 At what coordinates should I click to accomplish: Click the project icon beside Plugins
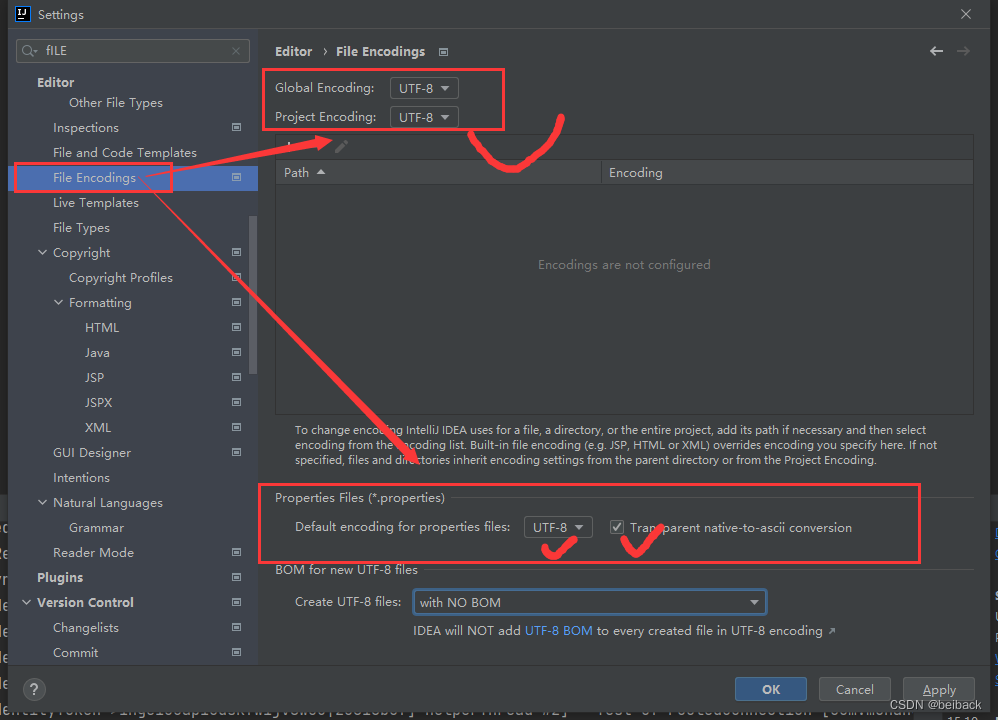pyautogui.click(x=236, y=577)
